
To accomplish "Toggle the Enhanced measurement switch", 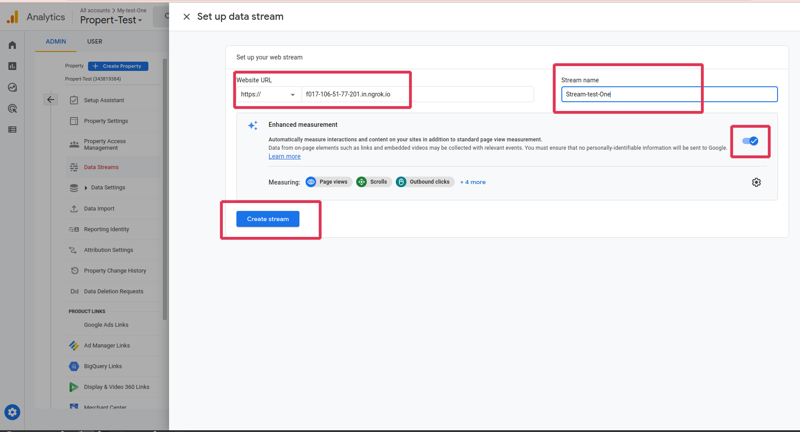I will pyautogui.click(x=750, y=141).
